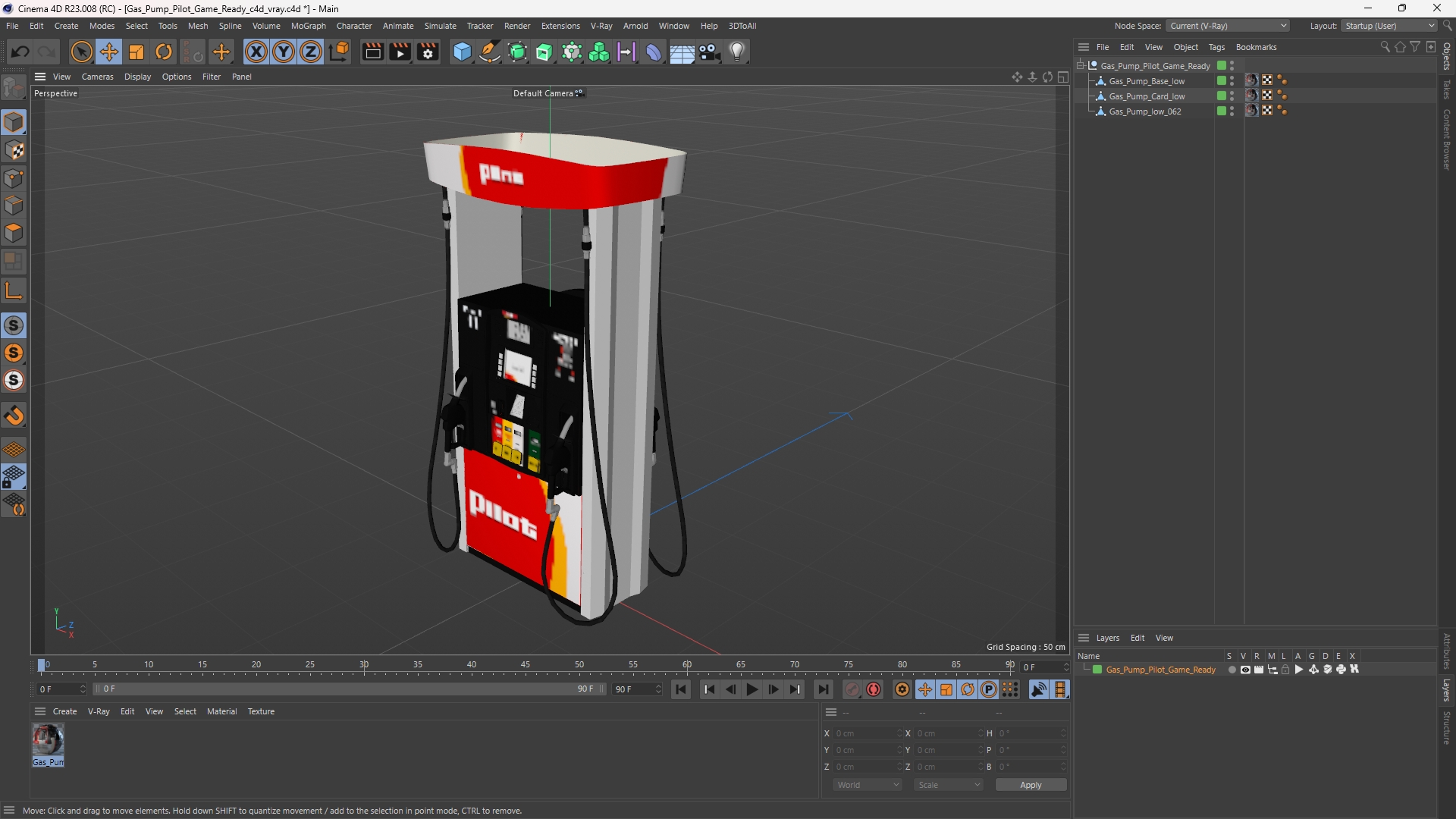Screen dimensions: 1456x819
Task: Go to the start of animation
Action: click(x=681, y=689)
